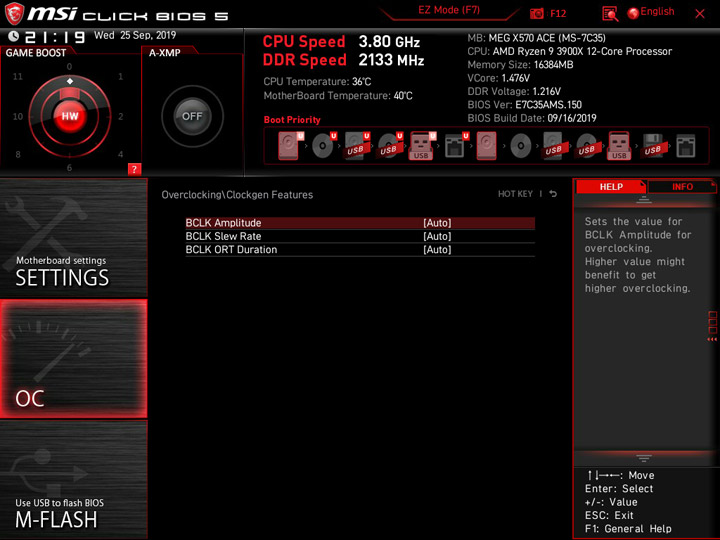Click the A-XMP header label

pos(164,53)
